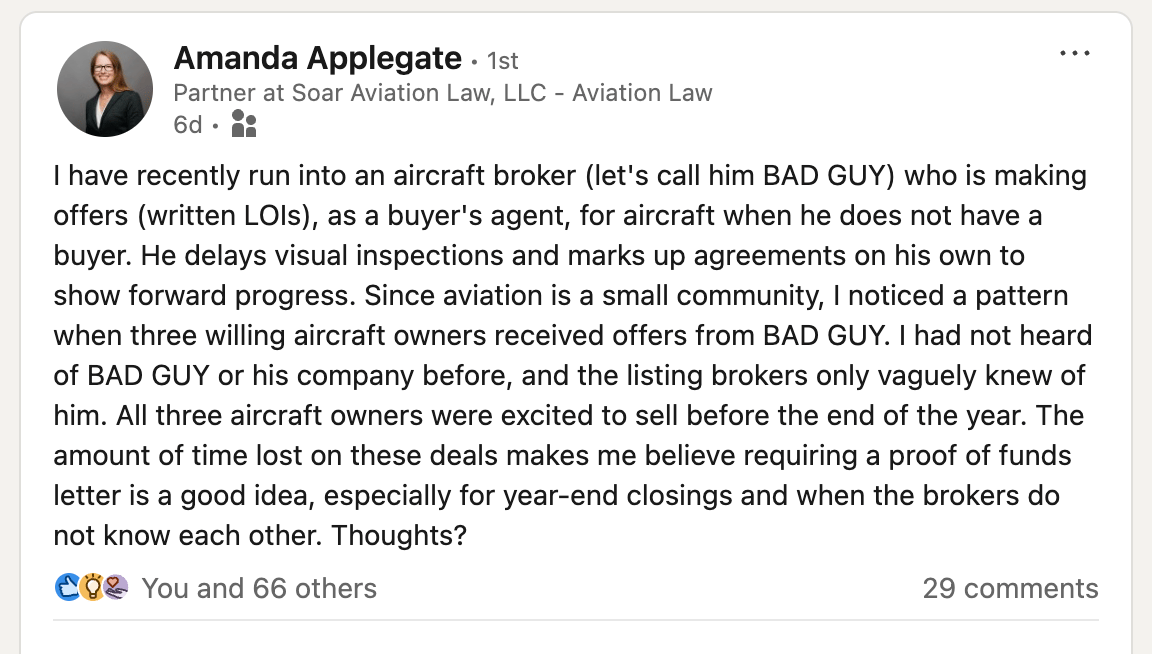Screen dimensions: 1152x654
Task: Click the heart-in-hand Support reaction icon
Action: tap(115, 588)
